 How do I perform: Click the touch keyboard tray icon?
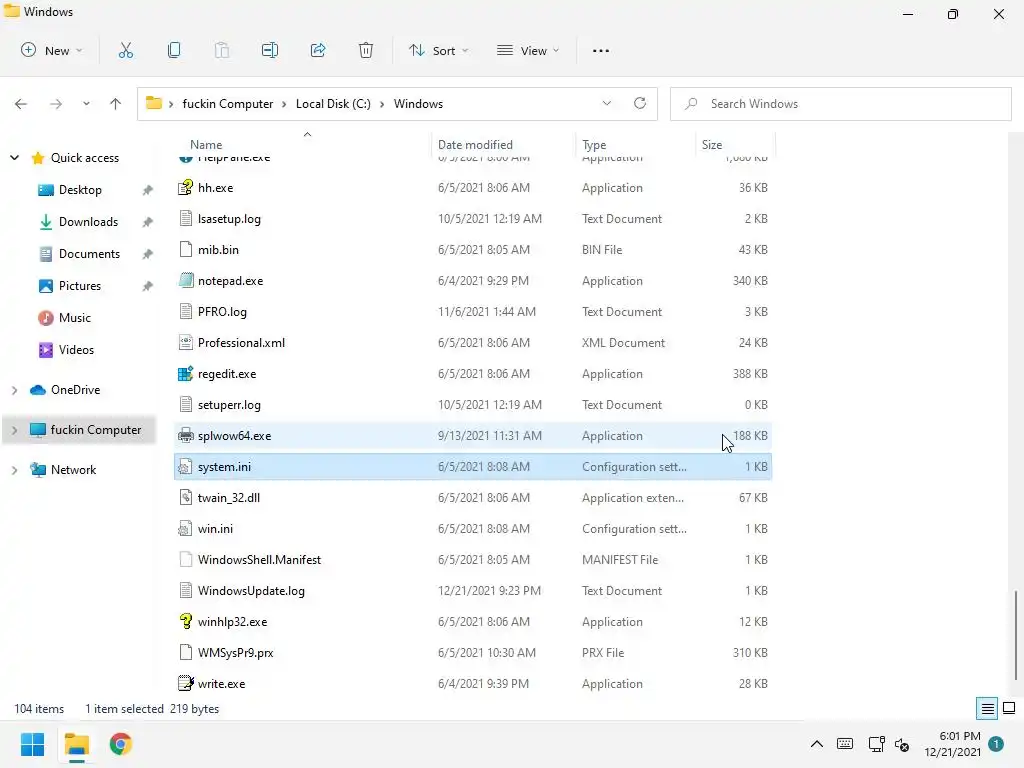pos(844,744)
